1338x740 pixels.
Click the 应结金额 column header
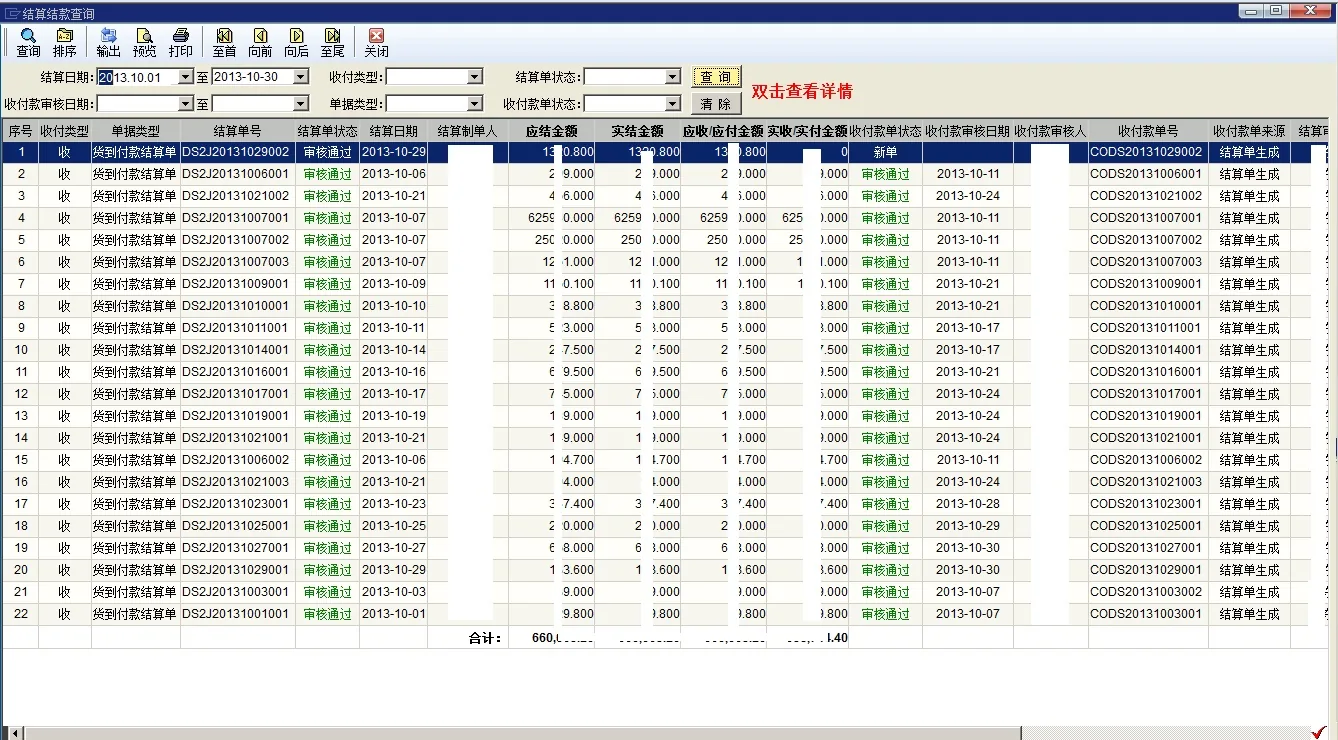(552, 131)
